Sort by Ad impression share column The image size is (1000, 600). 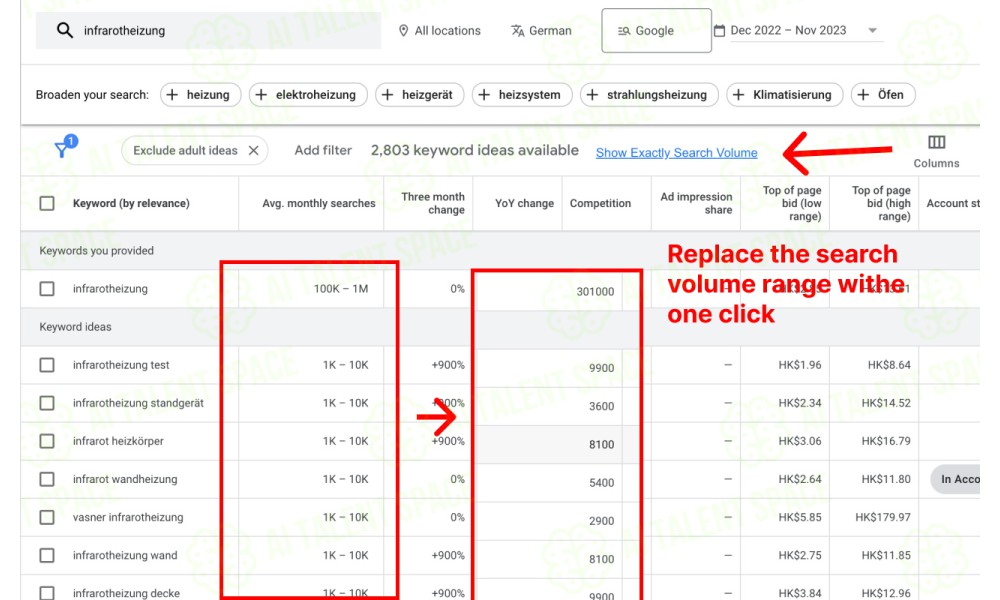pyautogui.click(x=696, y=203)
